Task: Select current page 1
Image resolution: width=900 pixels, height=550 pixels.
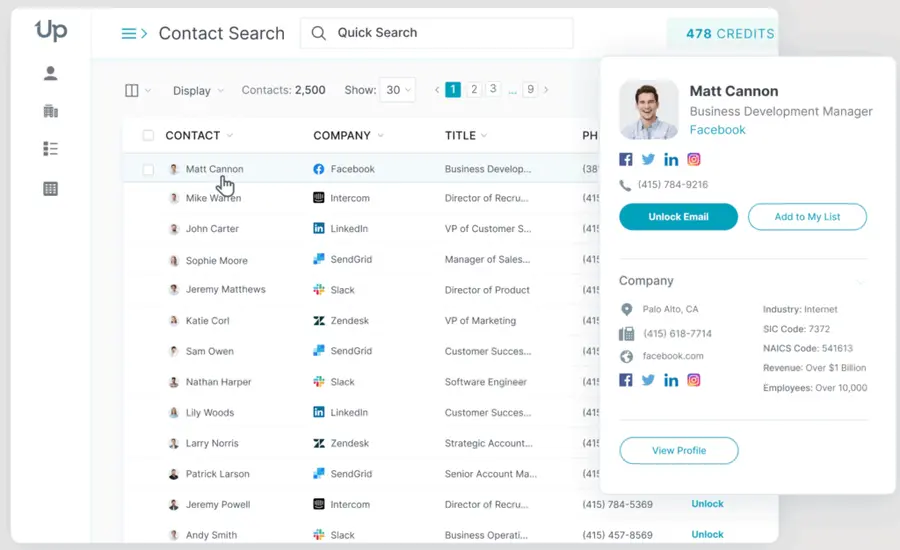Action: pos(453,90)
